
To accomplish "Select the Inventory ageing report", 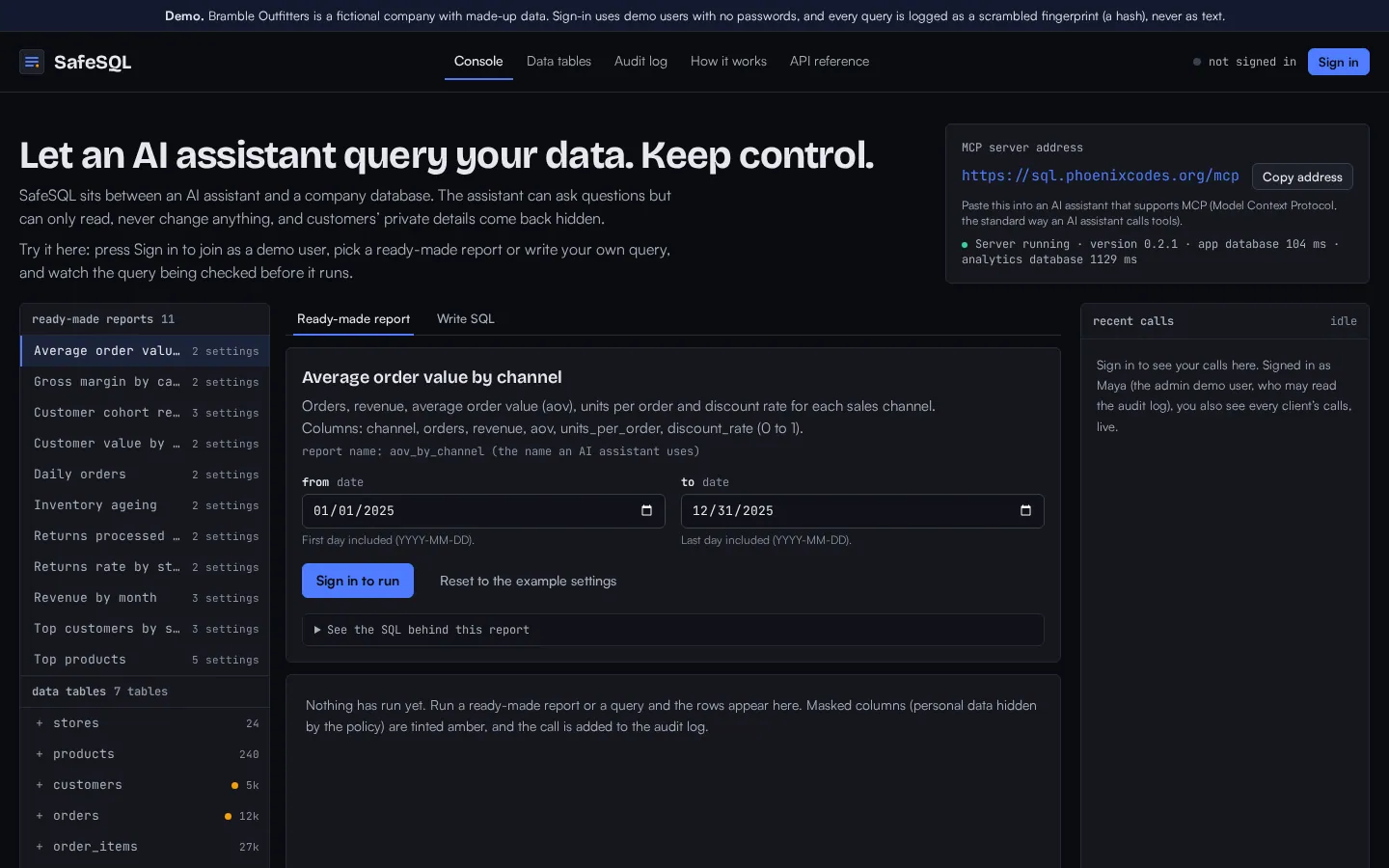I will click(145, 505).
